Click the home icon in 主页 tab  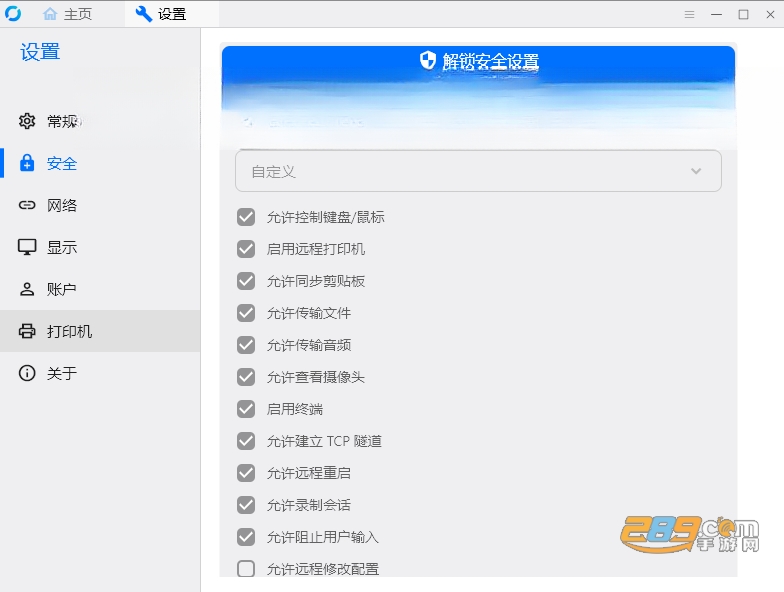50,14
